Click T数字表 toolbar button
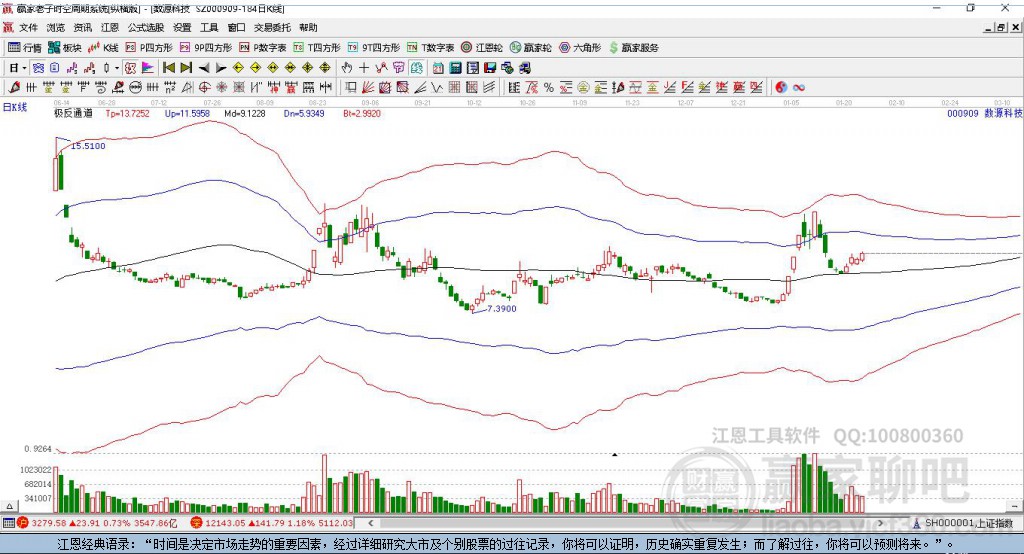Image resolution: width=1024 pixels, height=554 pixels. 430,47
